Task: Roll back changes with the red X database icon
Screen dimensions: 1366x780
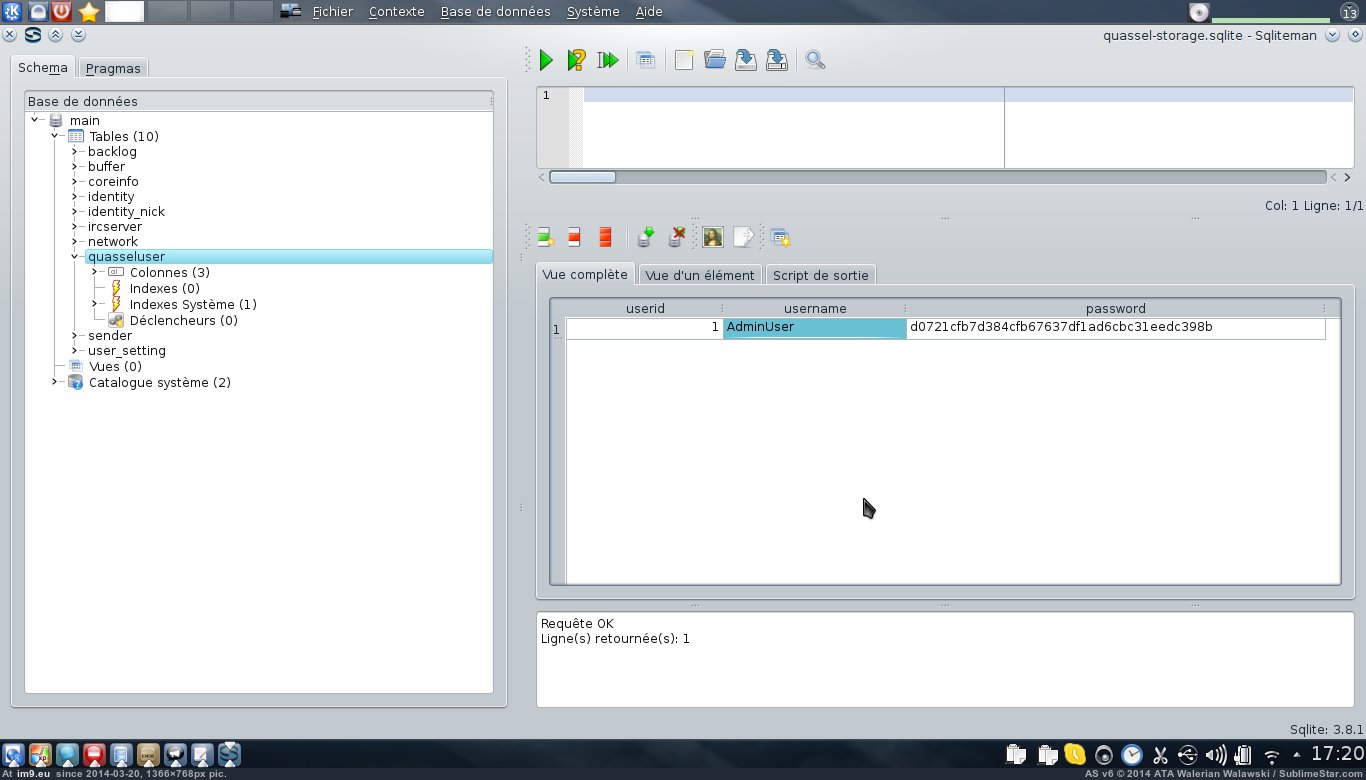Action: (x=677, y=237)
